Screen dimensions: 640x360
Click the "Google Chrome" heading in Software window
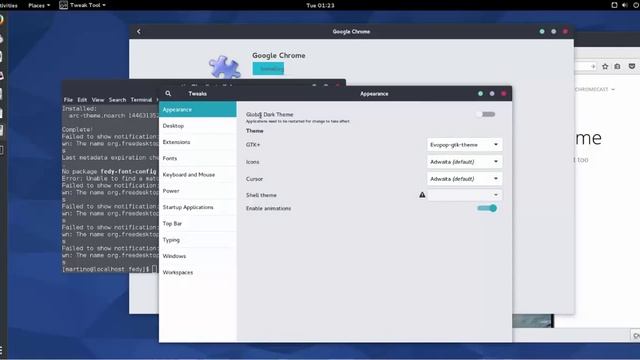tap(279, 55)
